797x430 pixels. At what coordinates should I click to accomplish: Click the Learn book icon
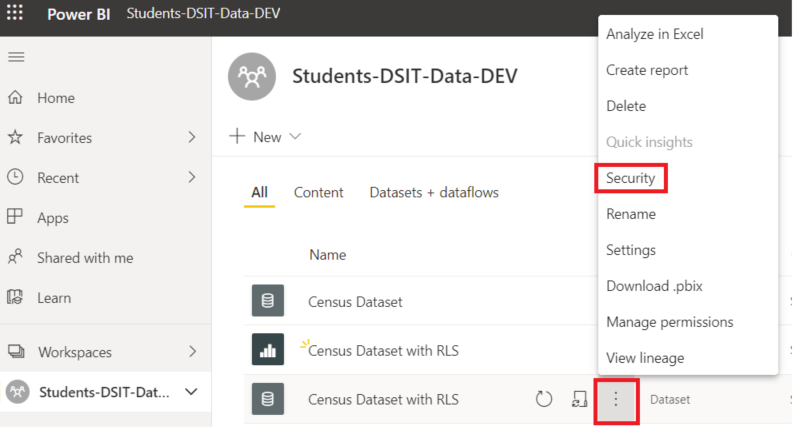15,297
